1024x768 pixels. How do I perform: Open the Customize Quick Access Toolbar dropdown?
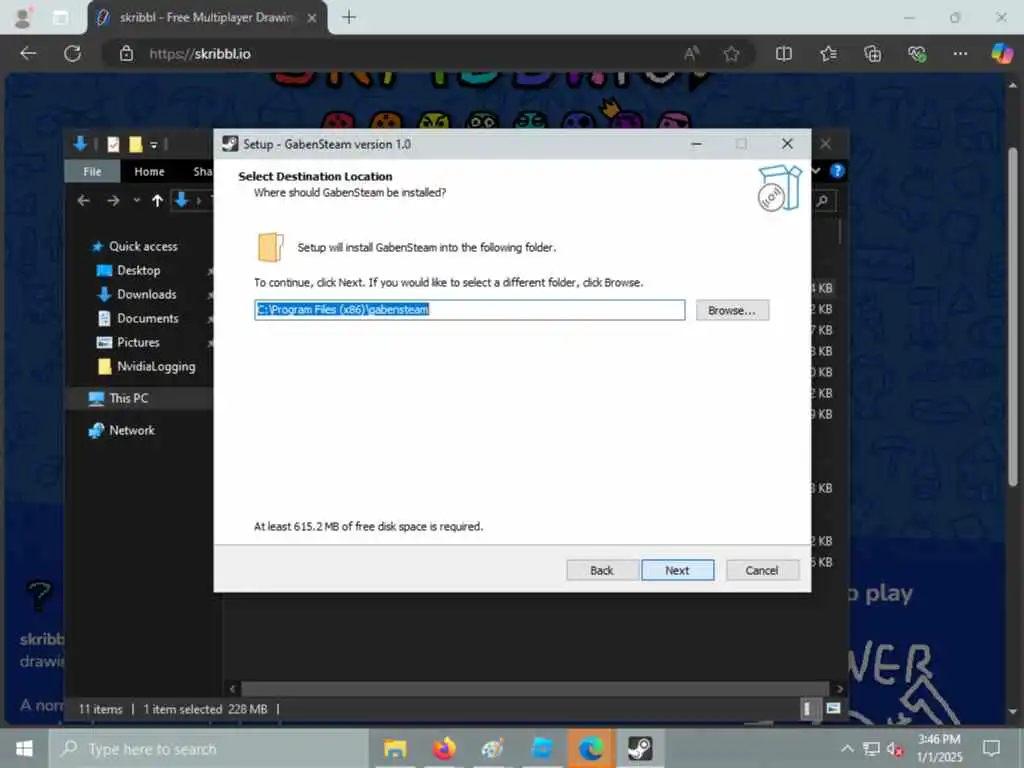tap(154, 145)
